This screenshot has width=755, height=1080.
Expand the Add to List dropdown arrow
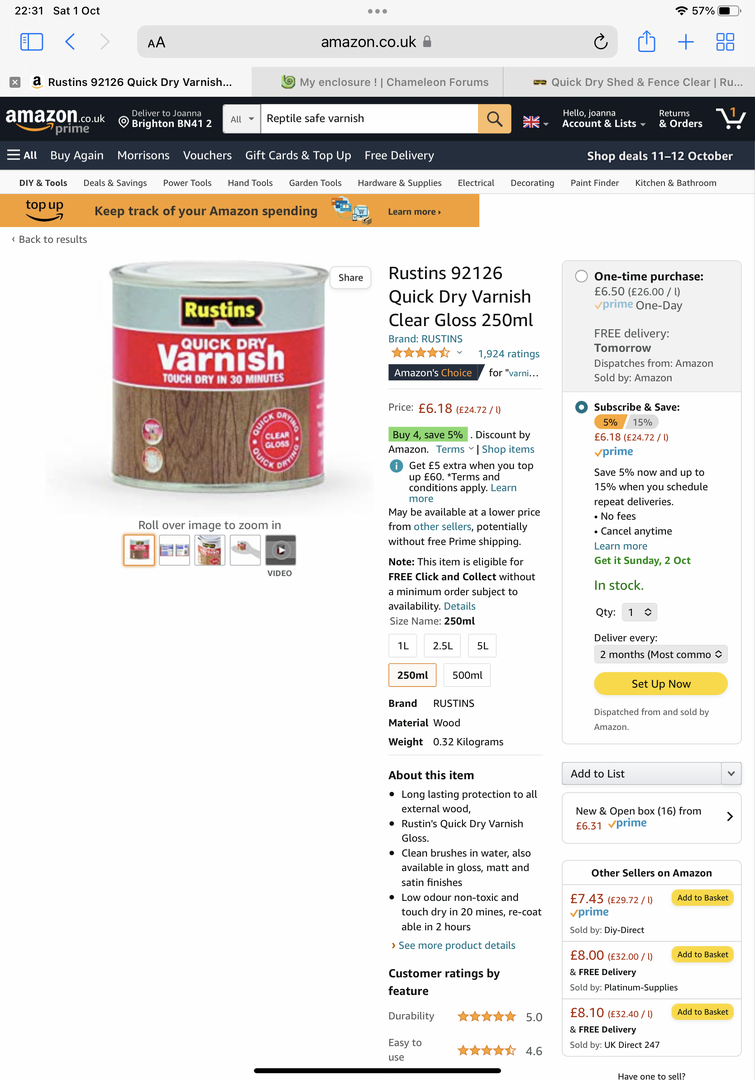(731, 773)
